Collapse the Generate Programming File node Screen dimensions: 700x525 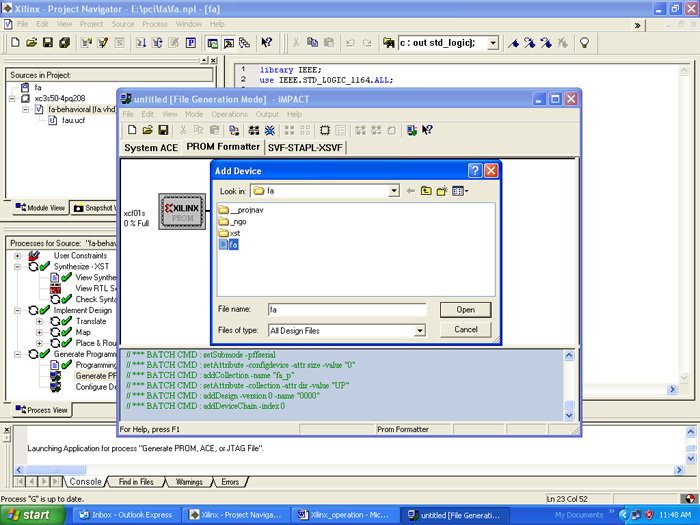pyautogui.click(x=17, y=354)
